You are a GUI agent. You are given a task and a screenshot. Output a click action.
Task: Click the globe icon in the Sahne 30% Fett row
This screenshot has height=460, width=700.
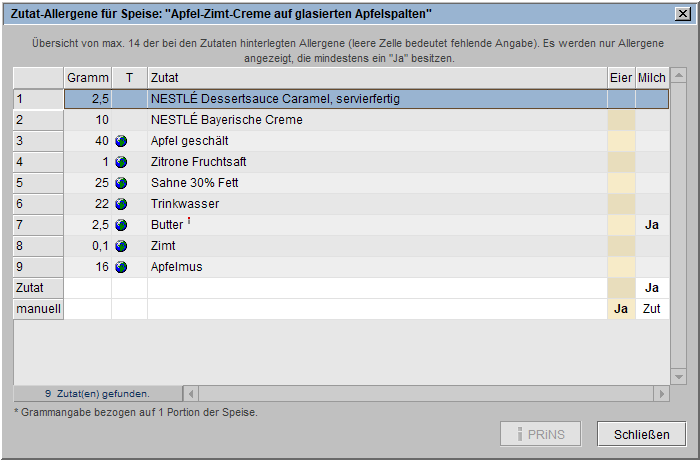(x=121, y=183)
